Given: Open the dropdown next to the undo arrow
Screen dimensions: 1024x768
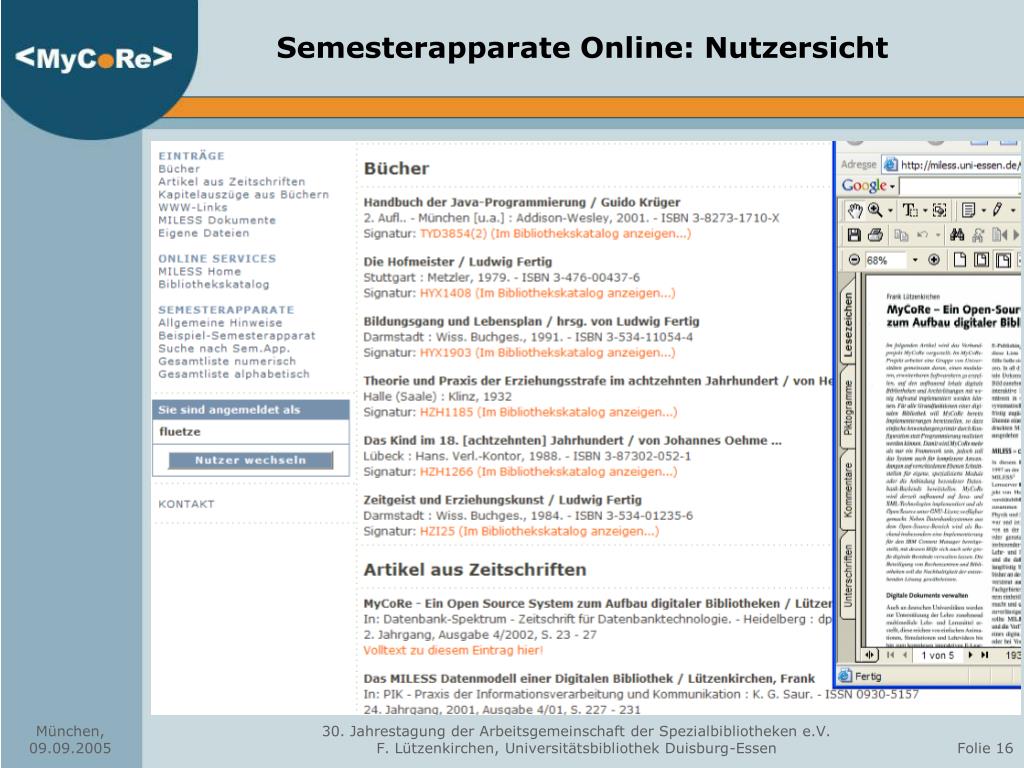Looking at the screenshot, I should click(938, 235).
